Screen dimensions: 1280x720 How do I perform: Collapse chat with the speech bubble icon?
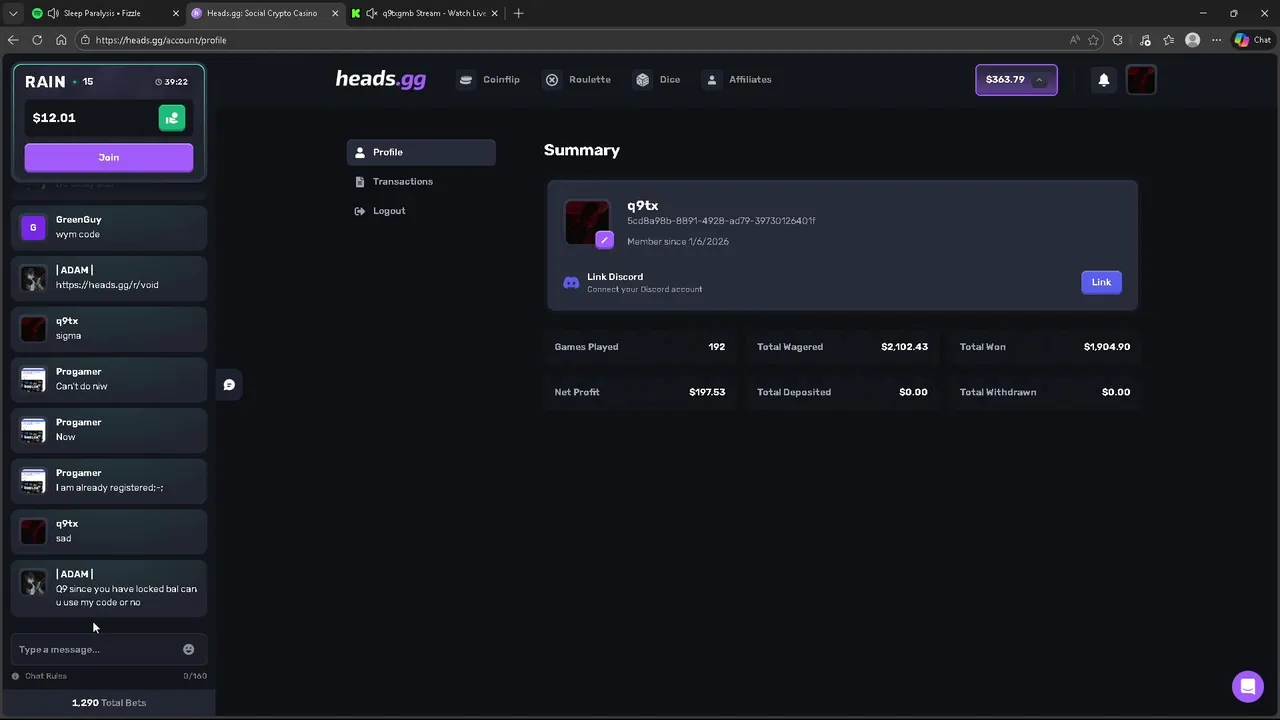229,385
